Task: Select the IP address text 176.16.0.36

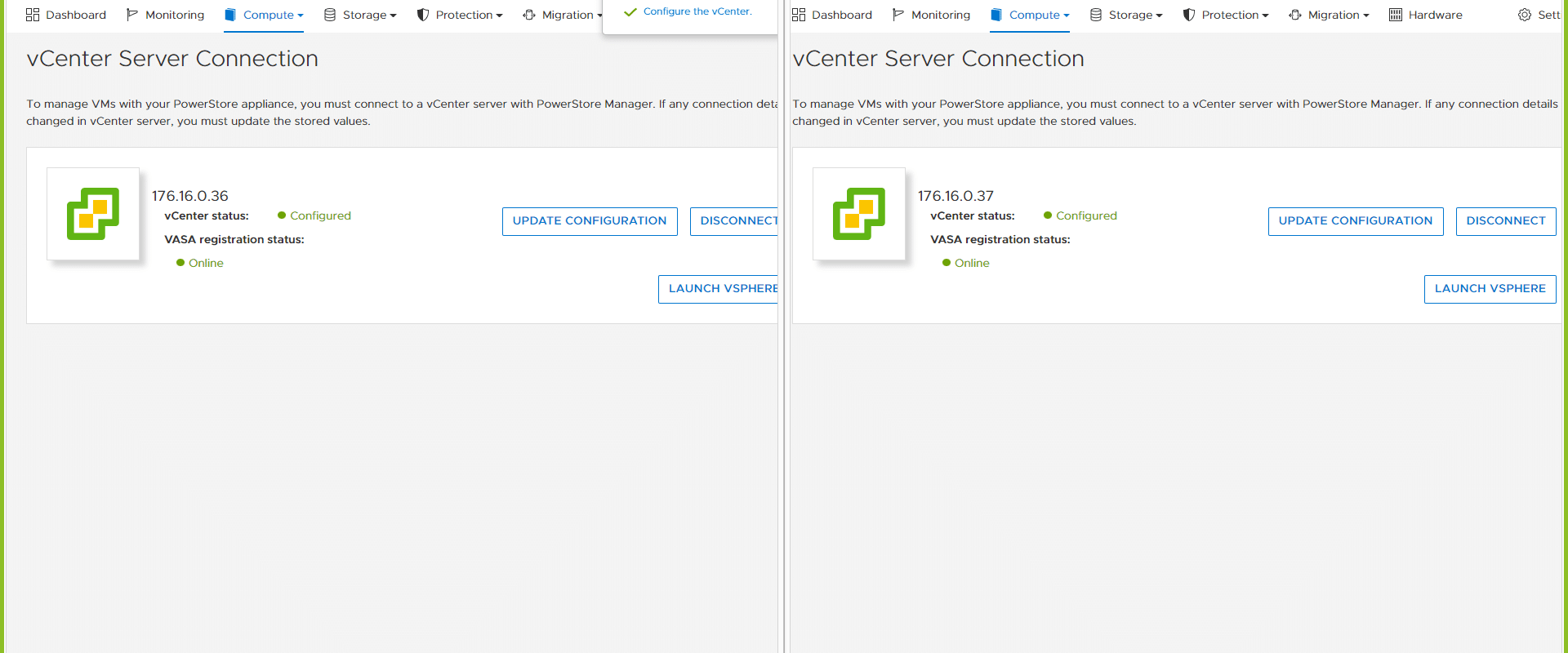Action: 190,196
